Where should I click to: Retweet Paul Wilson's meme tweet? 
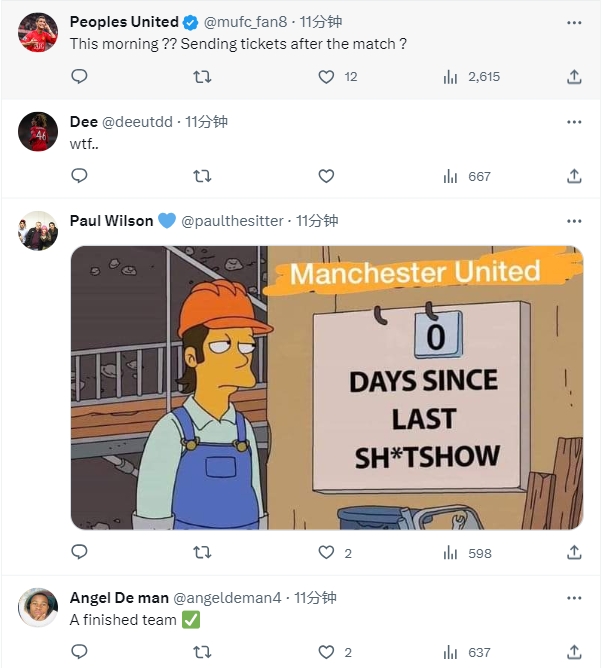point(202,553)
